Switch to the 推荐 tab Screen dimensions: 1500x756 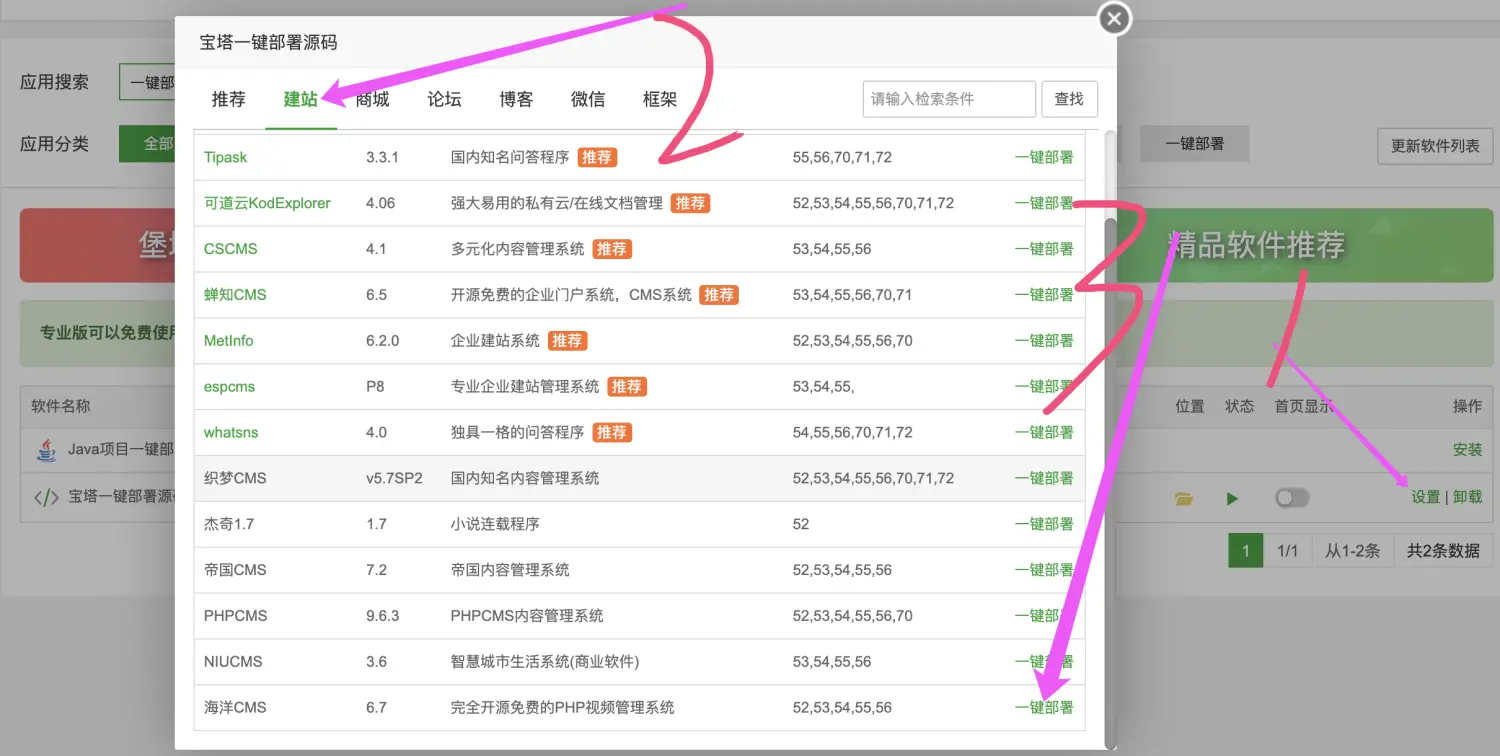[x=229, y=99]
